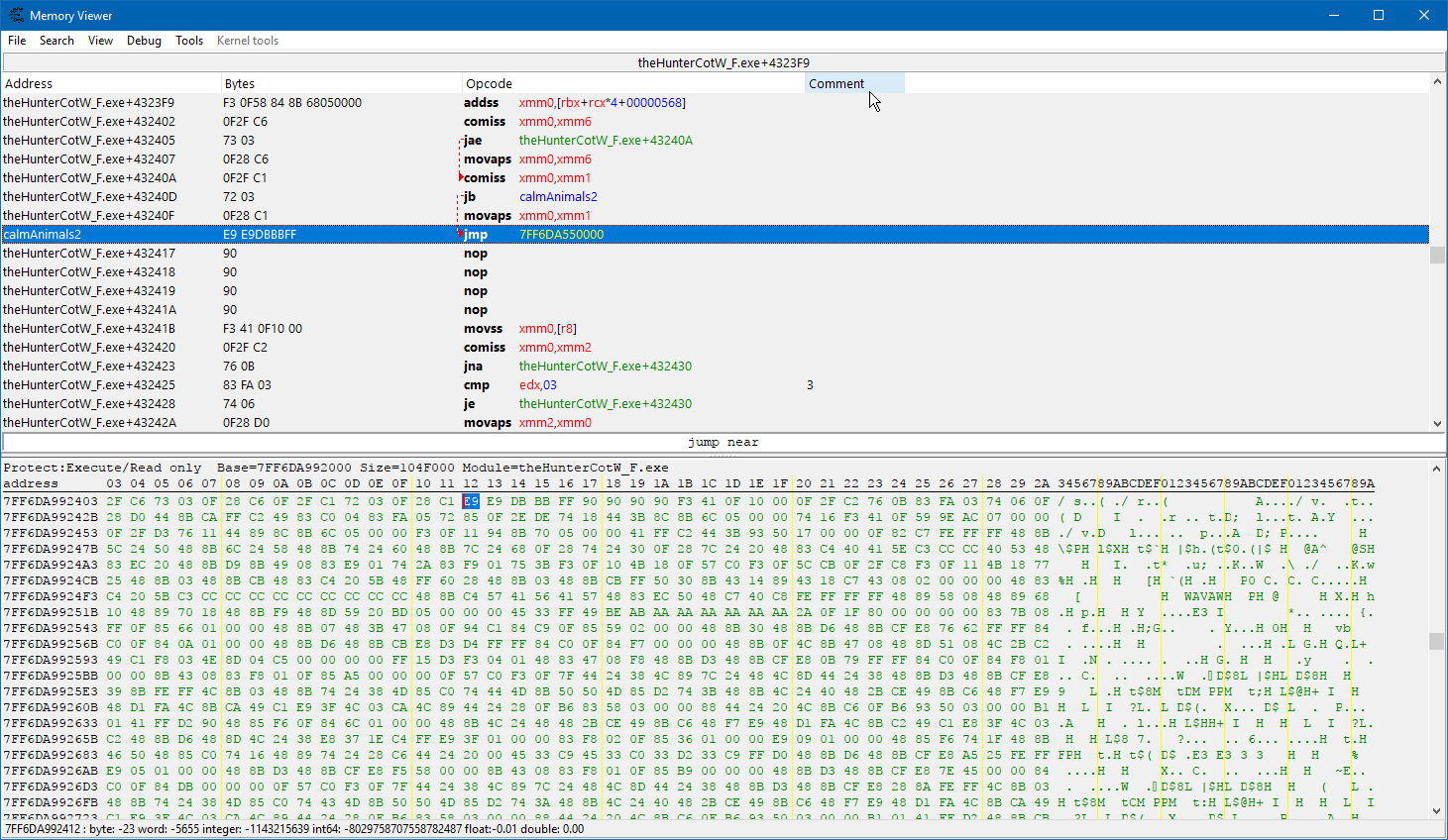Open the Debug menu
Viewport: 1448px width, 840px height.
click(144, 41)
